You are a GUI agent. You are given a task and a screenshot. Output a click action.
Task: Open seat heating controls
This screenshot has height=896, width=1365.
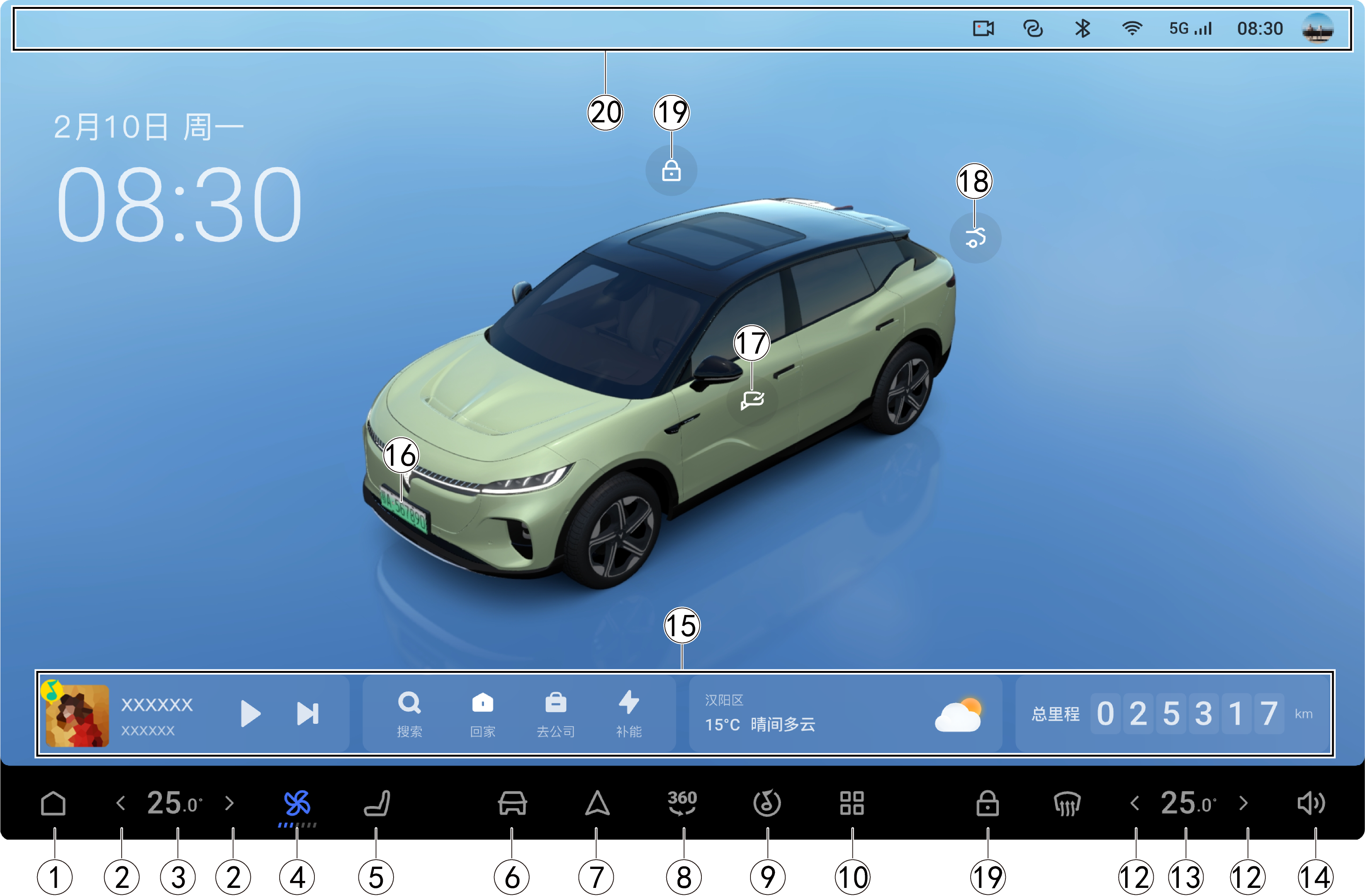point(377,803)
